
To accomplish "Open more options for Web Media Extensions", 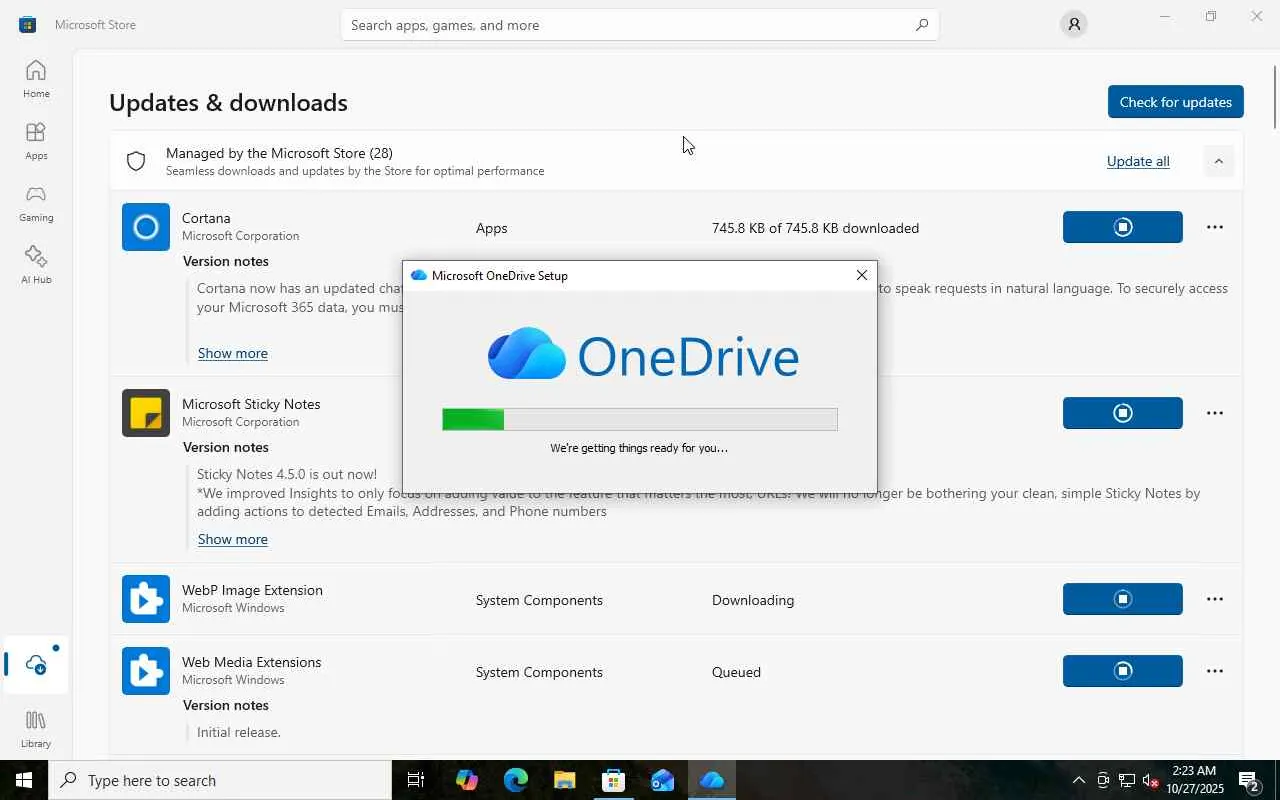I will point(1215,671).
